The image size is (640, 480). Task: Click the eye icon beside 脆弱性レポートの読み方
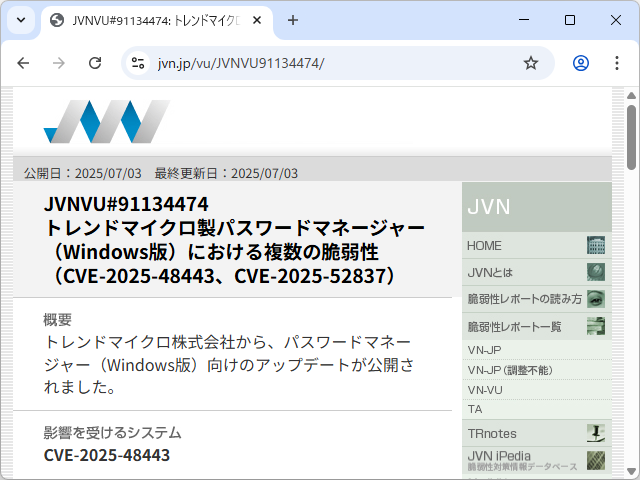tap(596, 299)
